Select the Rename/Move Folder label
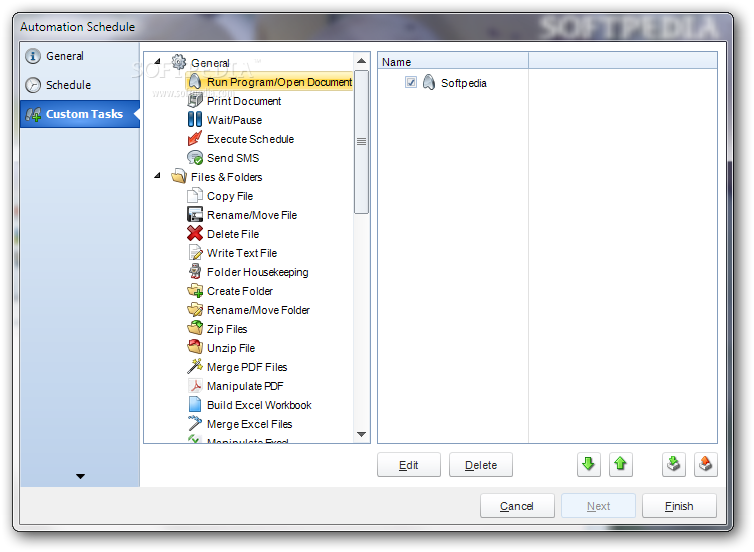The height and width of the screenshot is (552, 754). coord(258,310)
